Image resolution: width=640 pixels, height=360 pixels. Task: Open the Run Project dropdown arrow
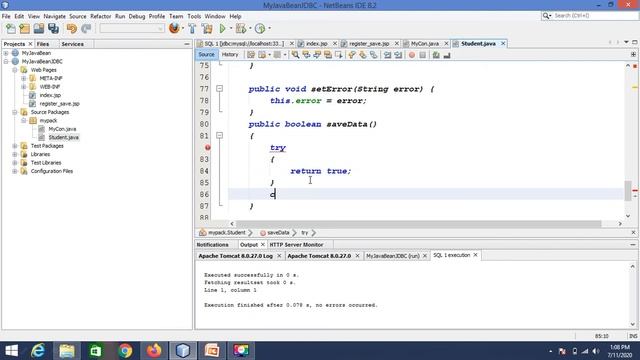click(231, 29)
